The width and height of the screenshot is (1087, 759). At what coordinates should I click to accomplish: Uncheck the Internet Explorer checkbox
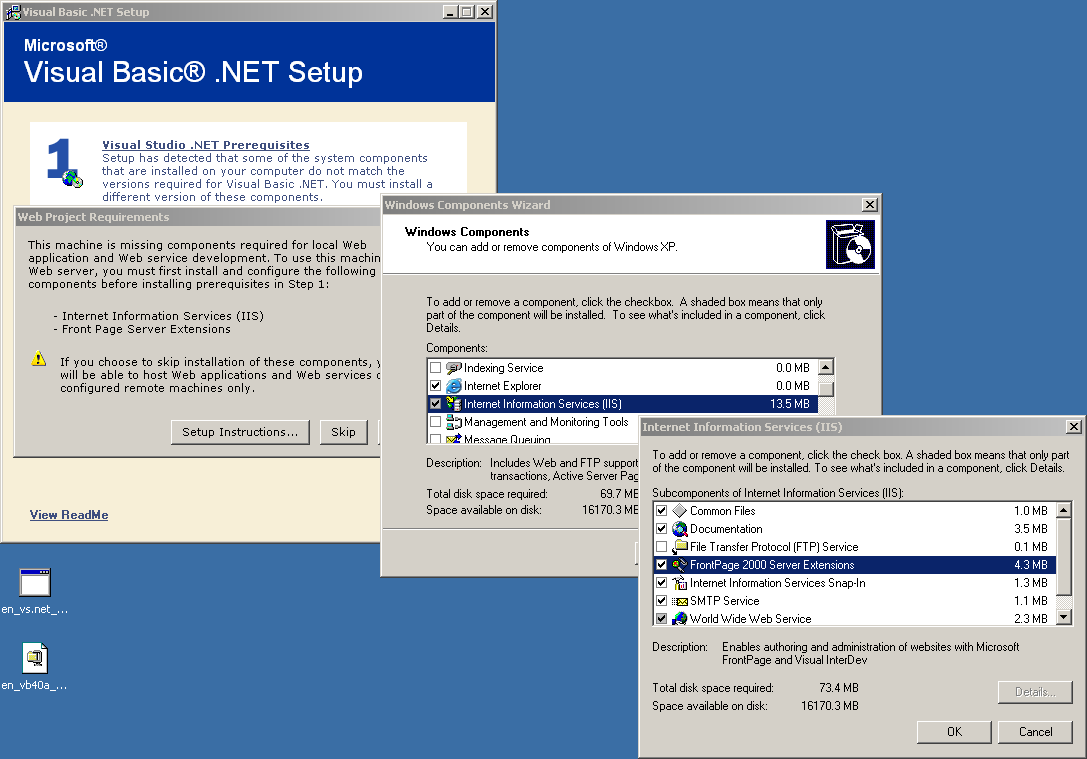click(x=435, y=386)
